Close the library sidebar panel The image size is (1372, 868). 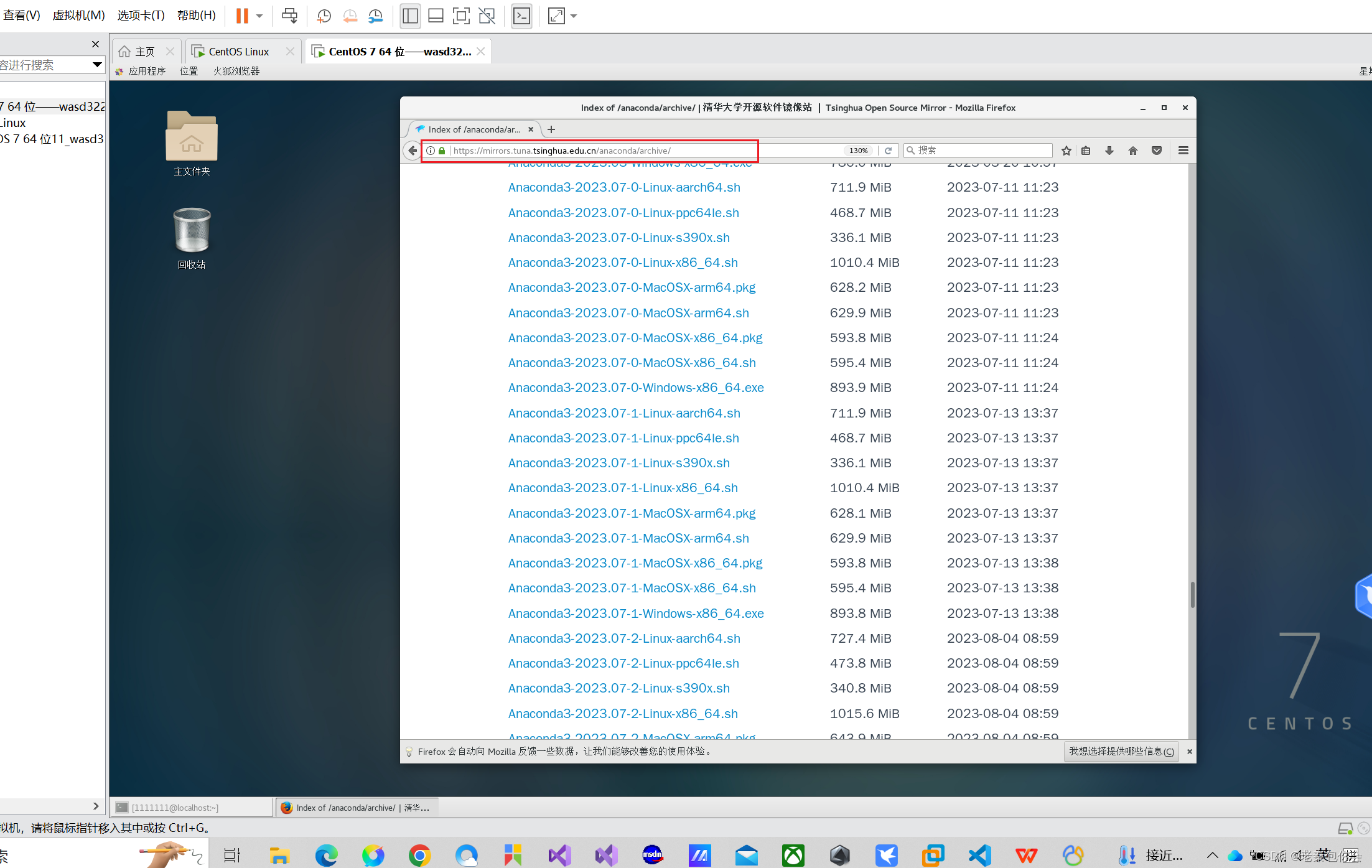95,44
